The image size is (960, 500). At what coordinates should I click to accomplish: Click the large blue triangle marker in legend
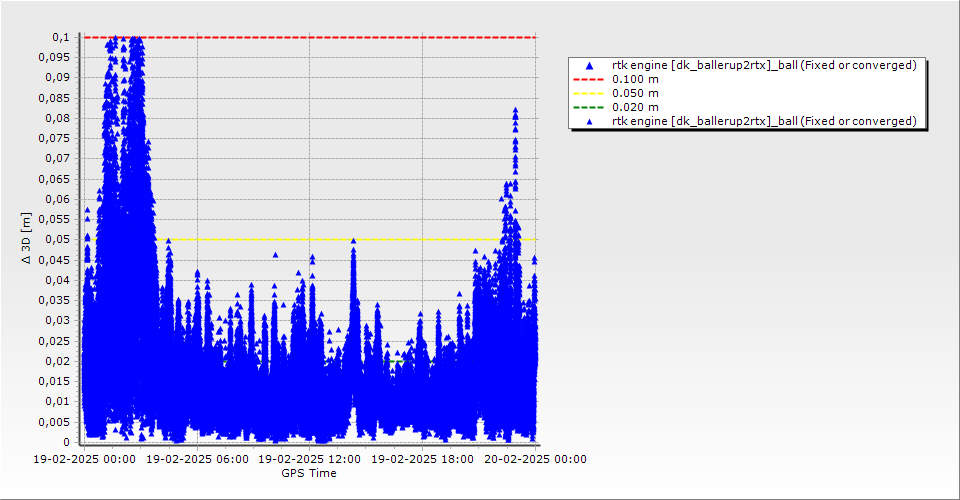tap(589, 65)
